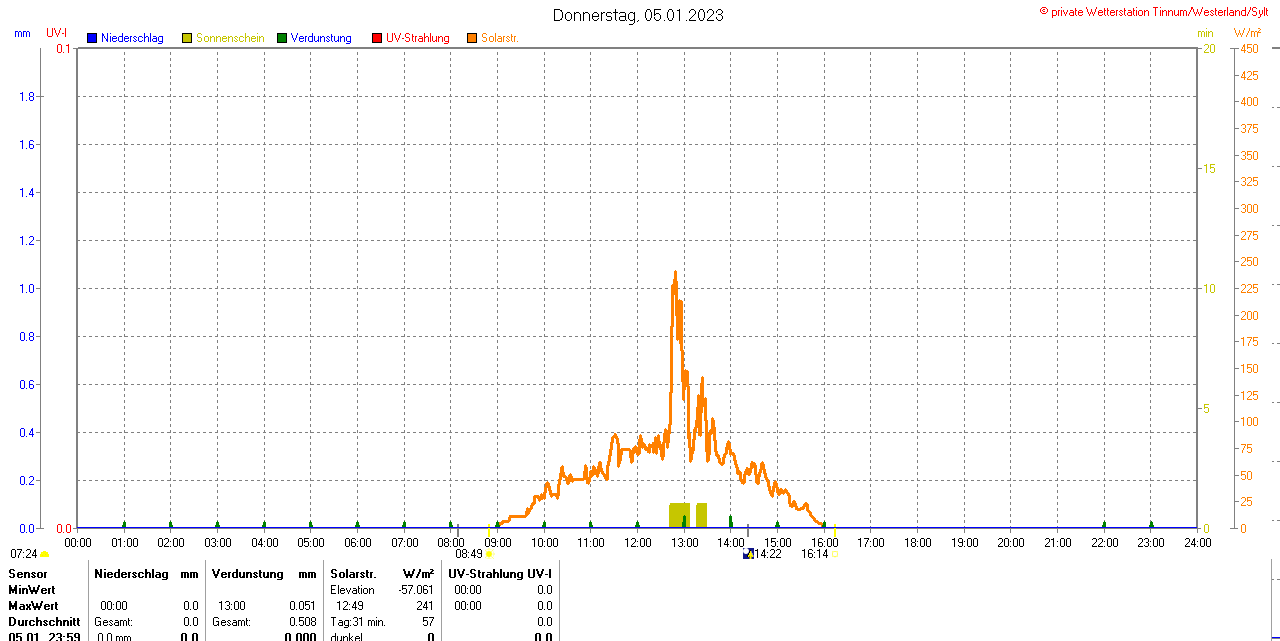
Task: Click the red UV-Strahlung legend square
Action: pos(377,38)
